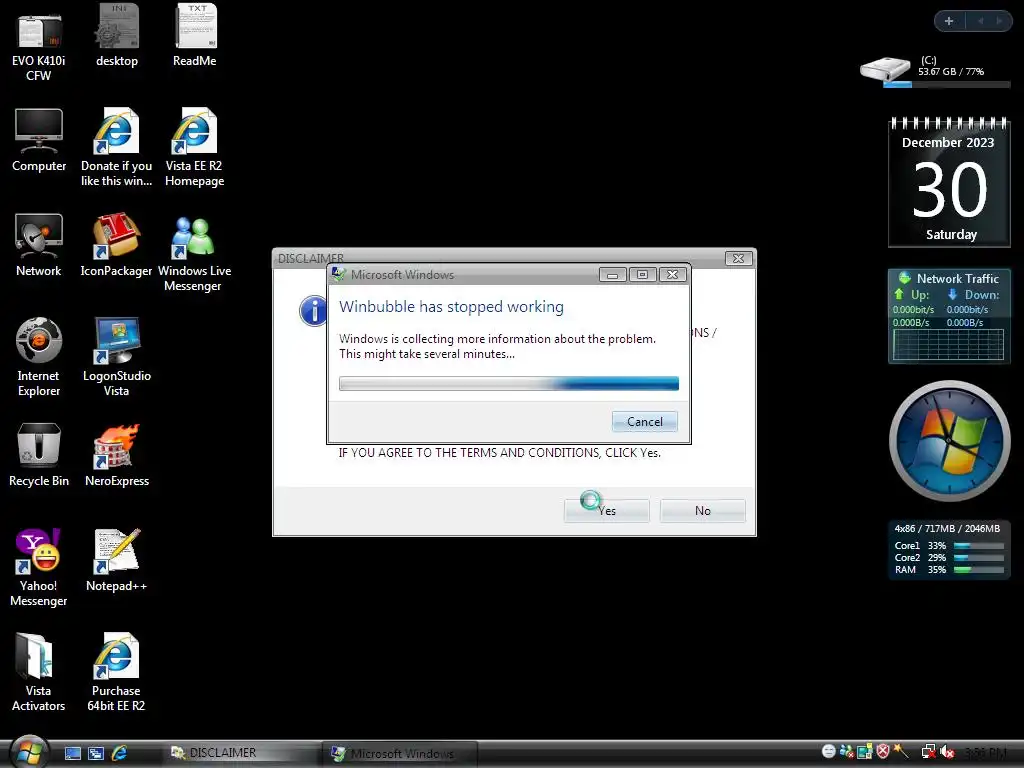Select the ReadMe text file icon
Image resolution: width=1024 pixels, height=768 pixels.
[195, 36]
